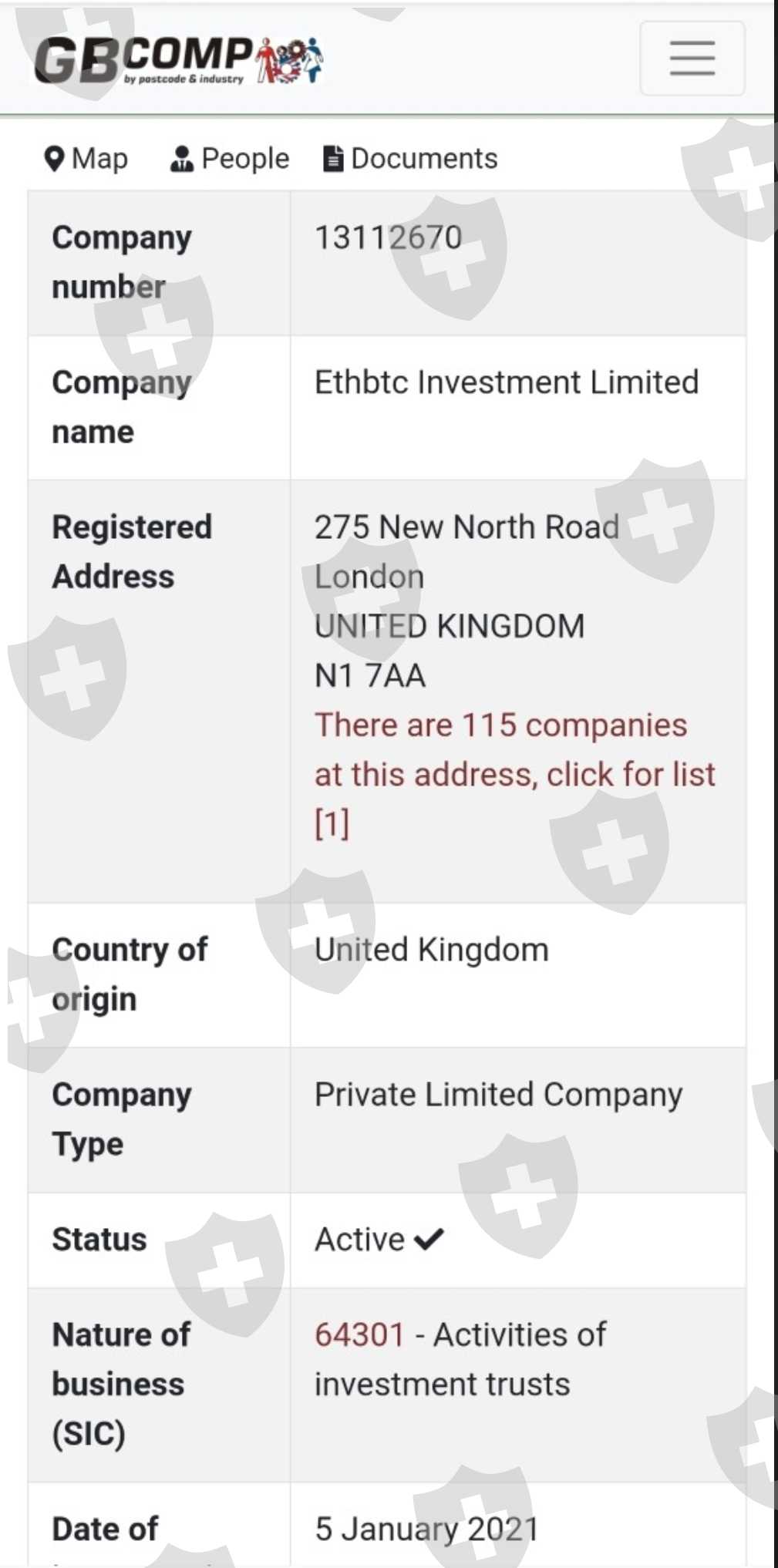Screen dimensions: 778x1568
Task: Click the Ethbtc Investment Limited name
Action: tap(506, 382)
